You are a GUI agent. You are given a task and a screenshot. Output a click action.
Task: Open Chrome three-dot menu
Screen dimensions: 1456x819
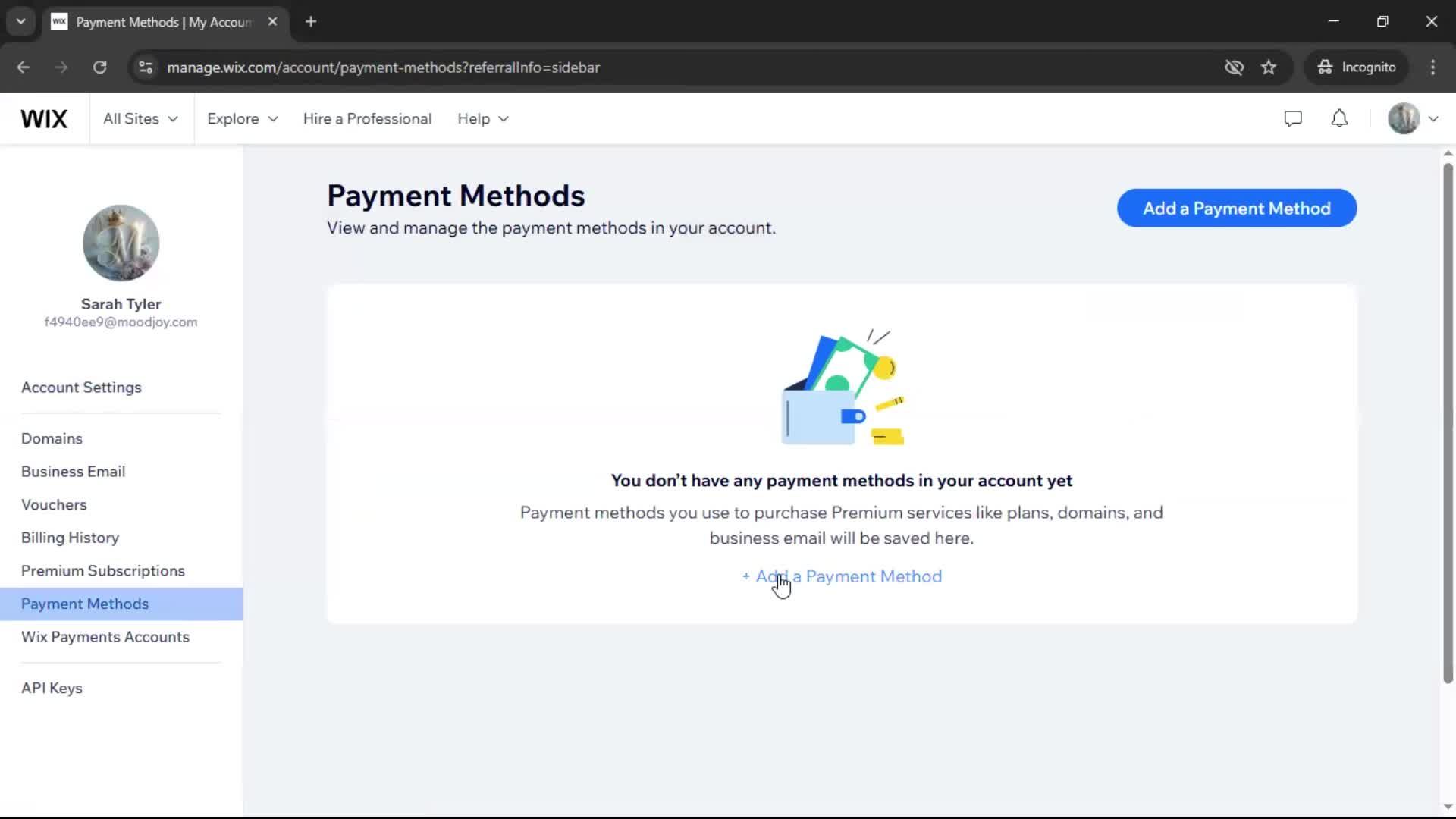[x=1432, y=67]
